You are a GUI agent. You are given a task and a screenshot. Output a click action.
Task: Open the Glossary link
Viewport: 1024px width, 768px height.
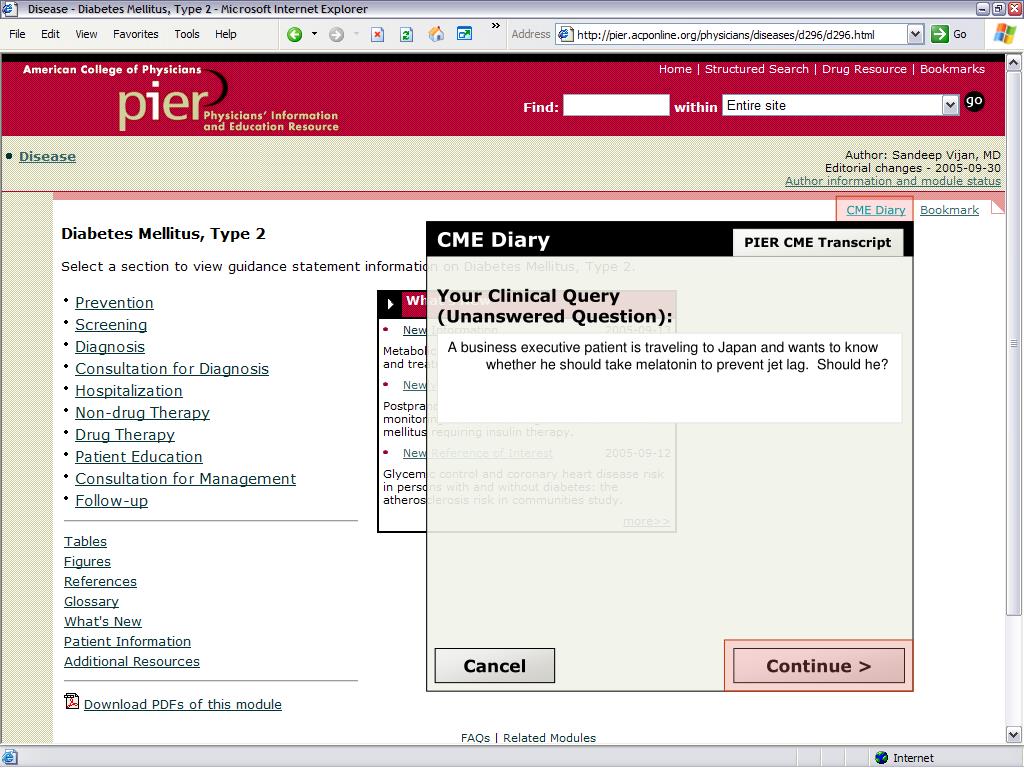pos(91,601)
